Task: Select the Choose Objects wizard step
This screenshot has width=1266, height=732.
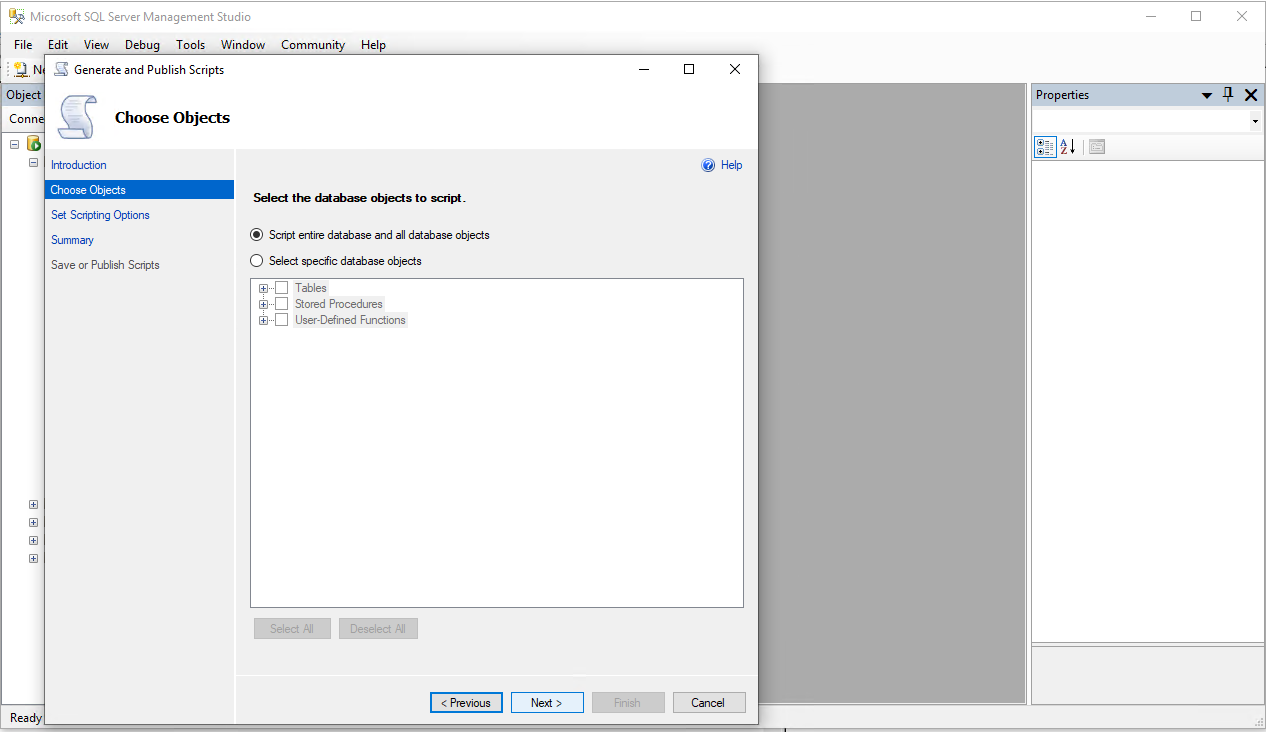Action: click(139, 190)
